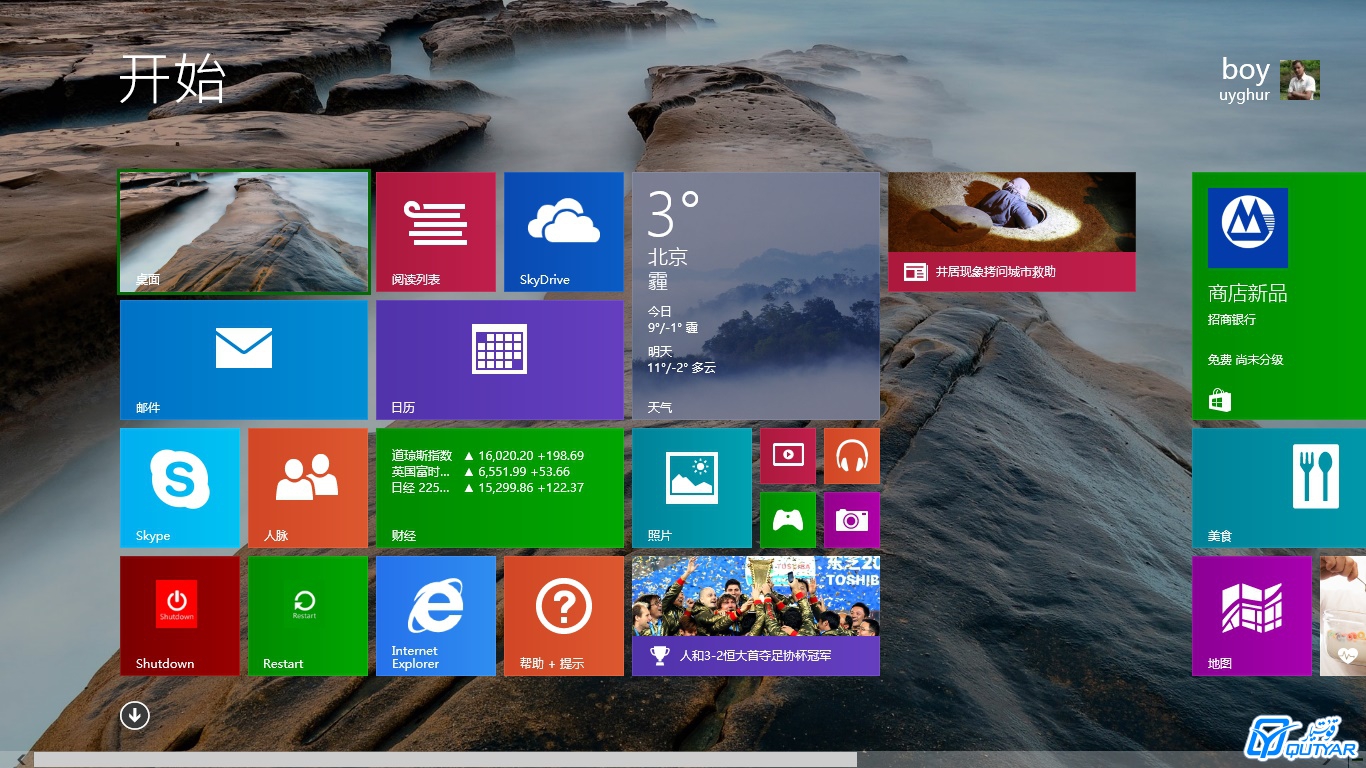Click 招商银行 app name in store tile
Viewport: 1366px width, 768px height.
tap(1232, 320)
